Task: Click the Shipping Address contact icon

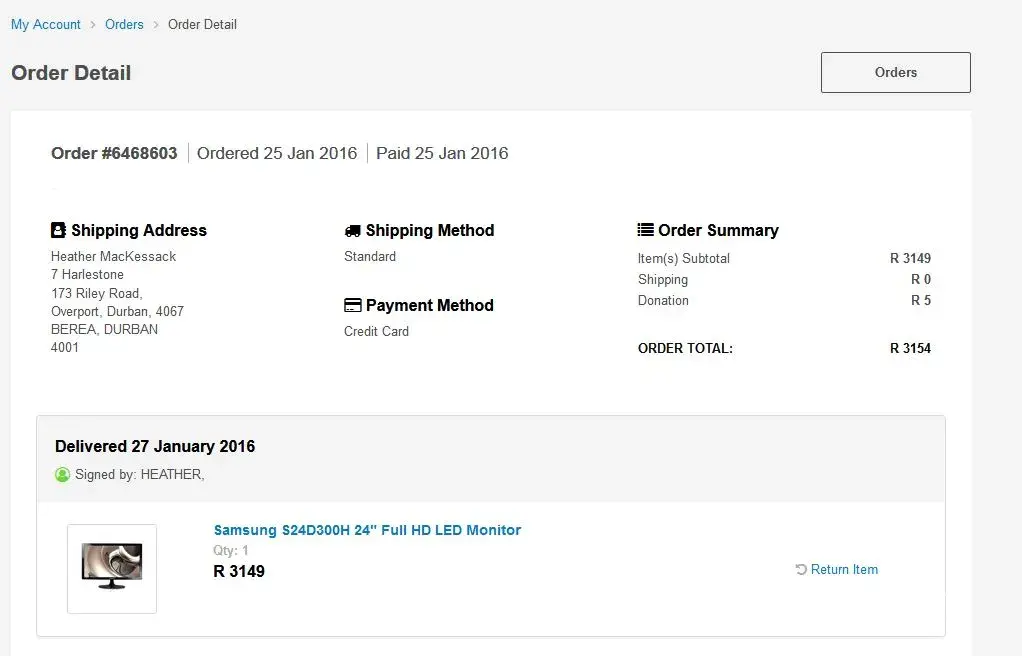Action: 58,230
